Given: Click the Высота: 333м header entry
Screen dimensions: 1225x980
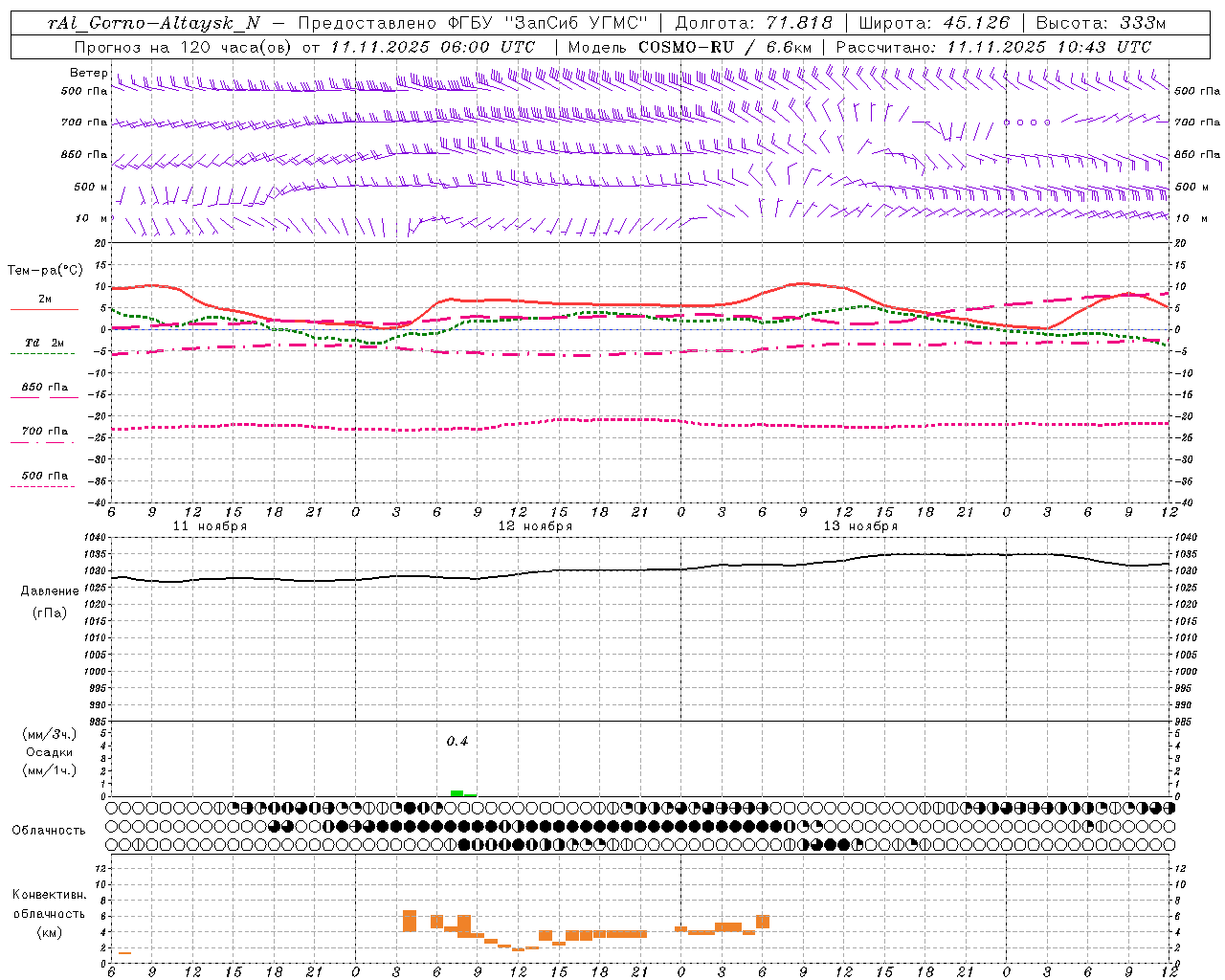Looking at the screenshot, I should (x=1101, y=23).
